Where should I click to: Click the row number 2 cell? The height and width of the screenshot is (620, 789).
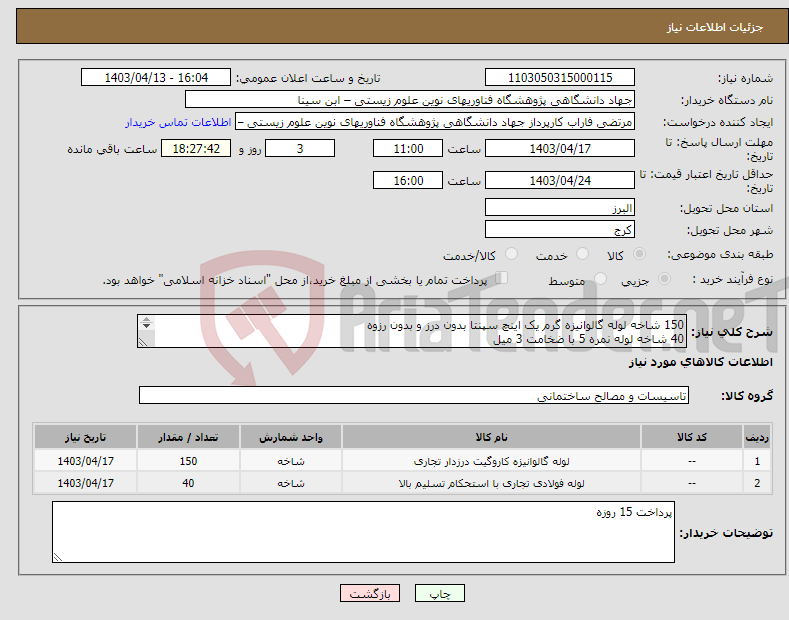click(757, 483)
